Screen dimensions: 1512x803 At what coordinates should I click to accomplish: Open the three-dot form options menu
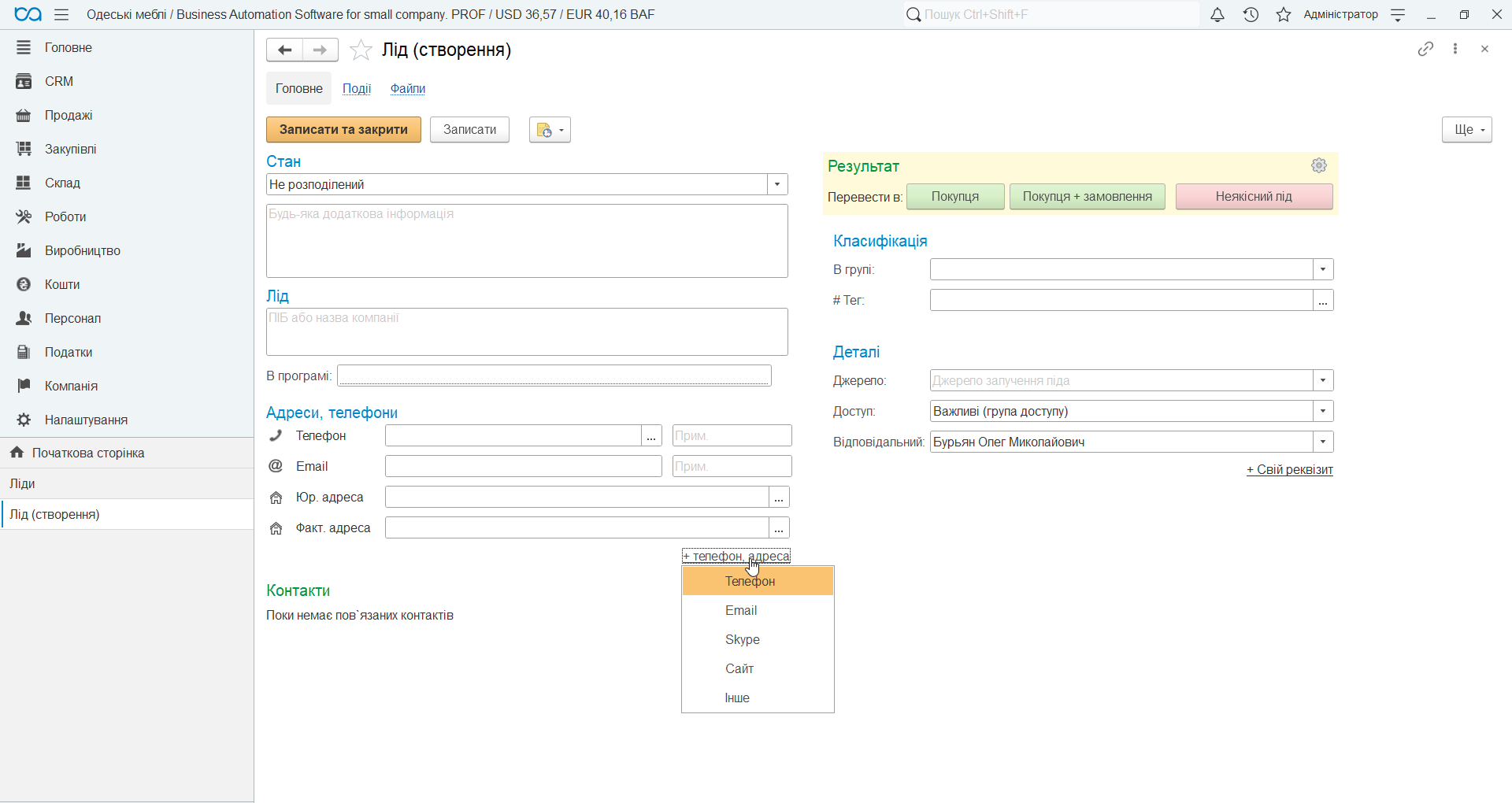(1455, 49)
